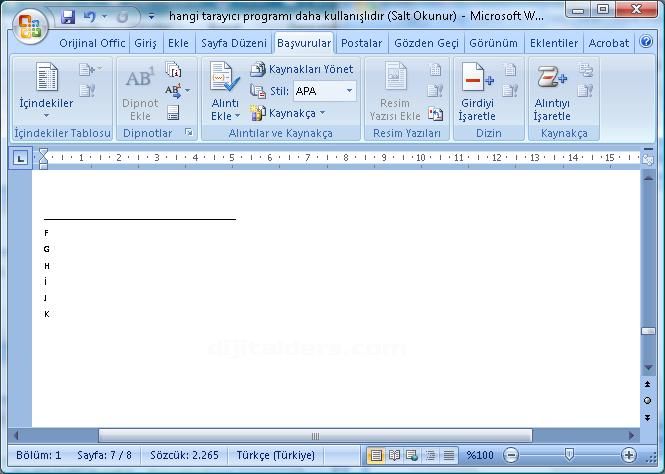Open Alıntı Ekle insert citation menu
Viewport: 665px width, 474px height.
pyautogui.click(x=225, y=92)
